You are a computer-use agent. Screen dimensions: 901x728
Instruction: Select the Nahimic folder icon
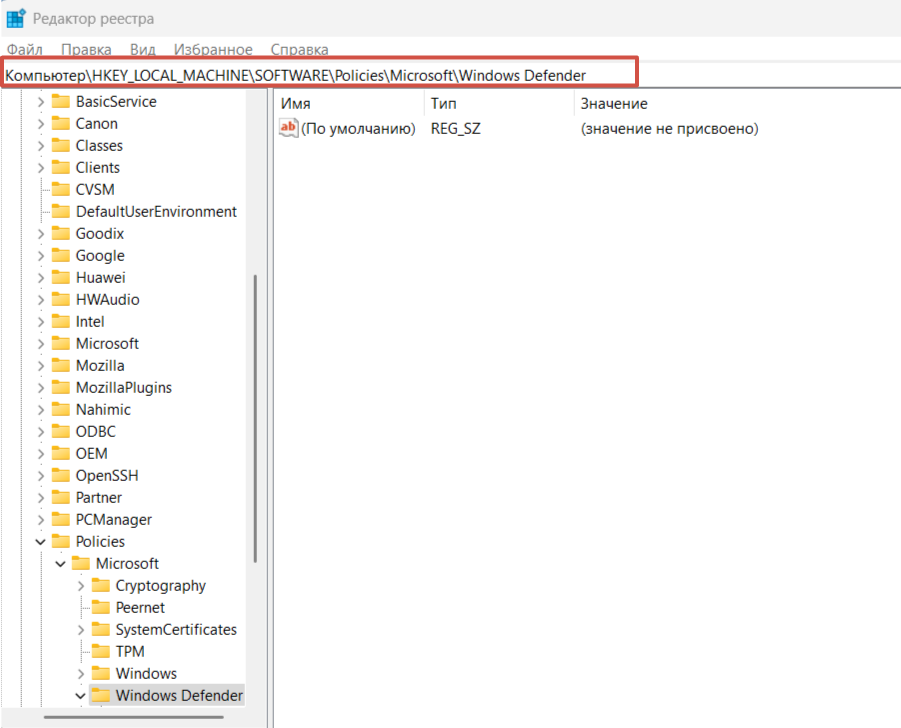tap(61, 409)
